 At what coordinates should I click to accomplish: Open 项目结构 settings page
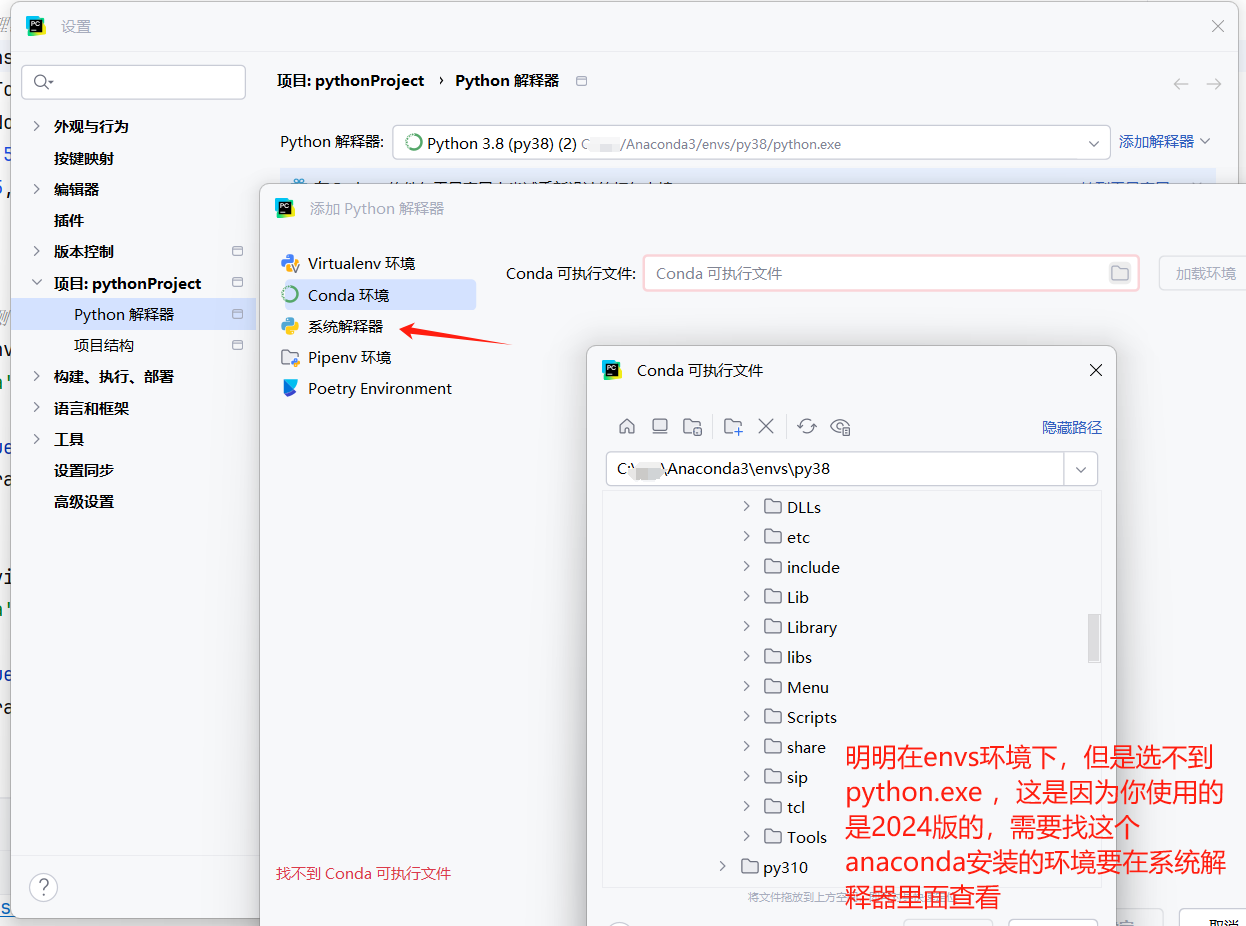point(104,345)
